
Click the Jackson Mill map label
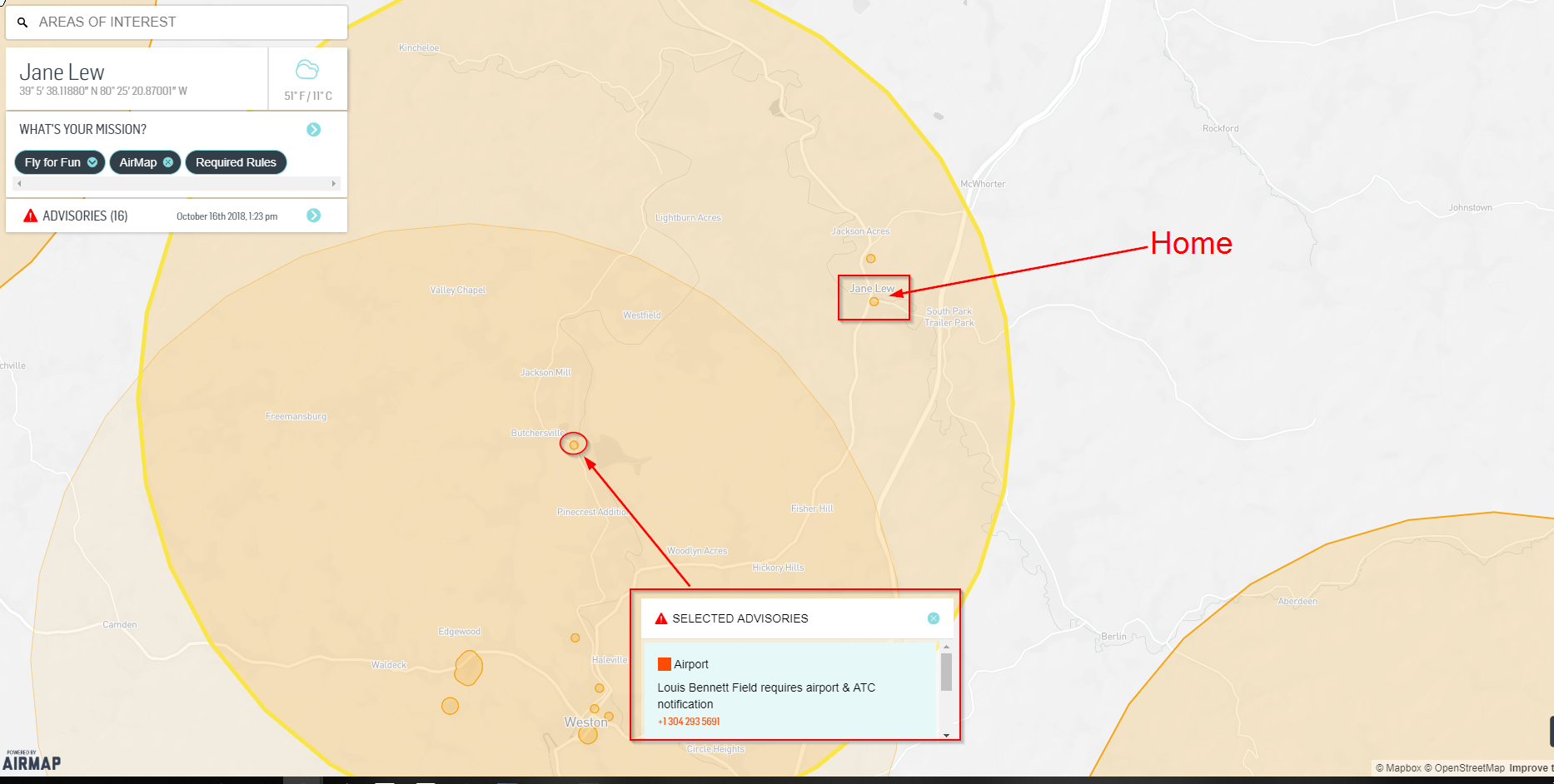[x=545, y=373]
